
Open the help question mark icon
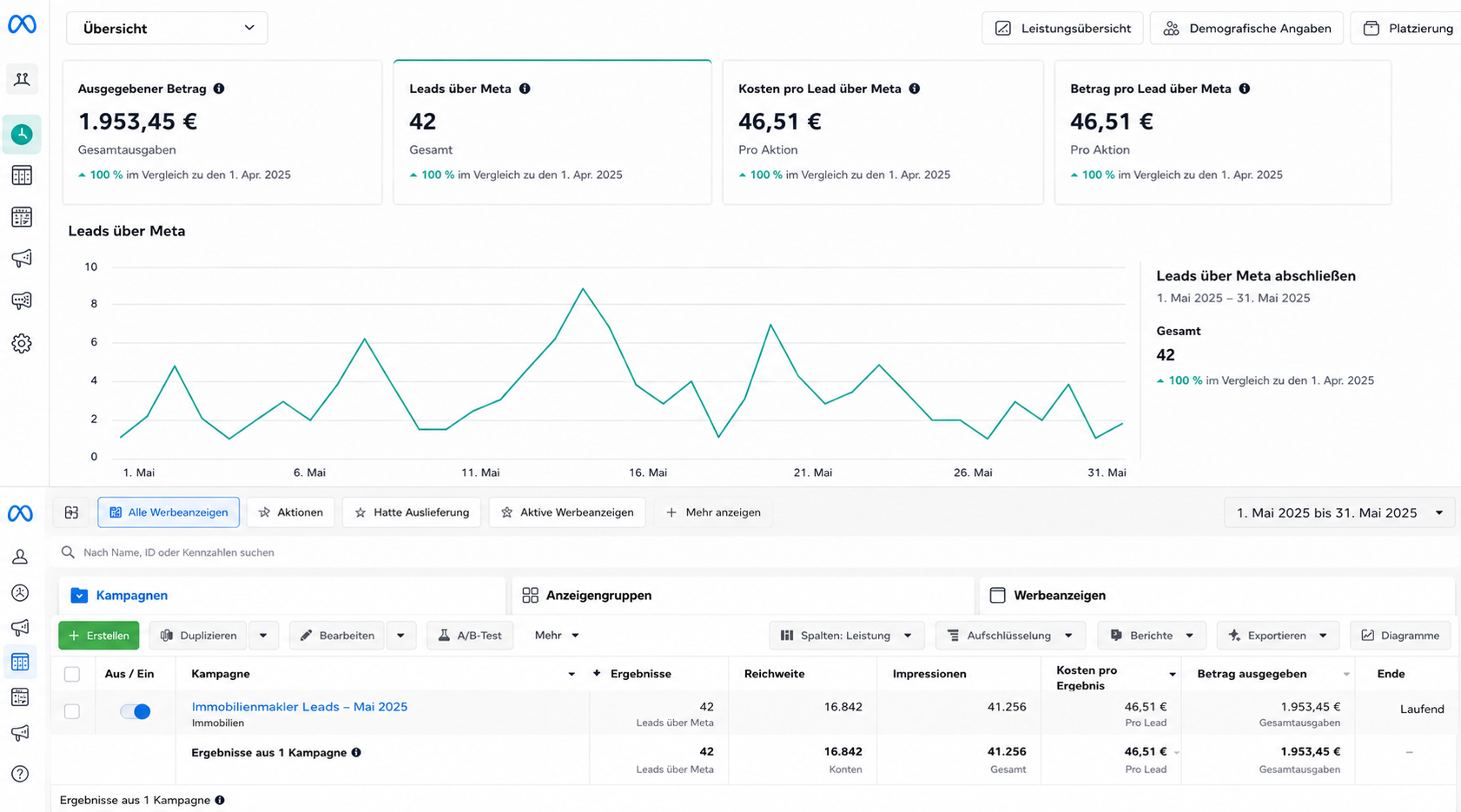20,774
